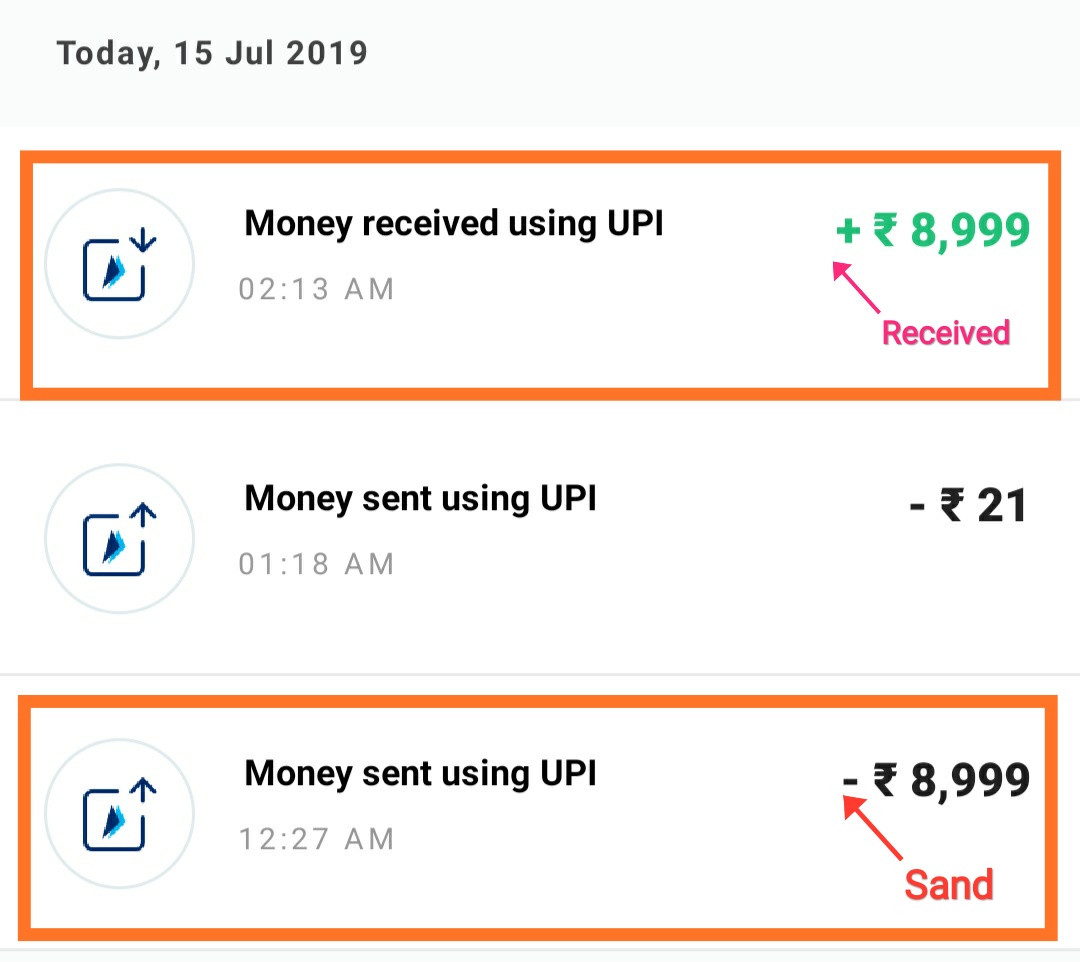Tap the 01:18 AM sent transaction icon
Viewport: 1080px width, 962px height.
point(119,538)
